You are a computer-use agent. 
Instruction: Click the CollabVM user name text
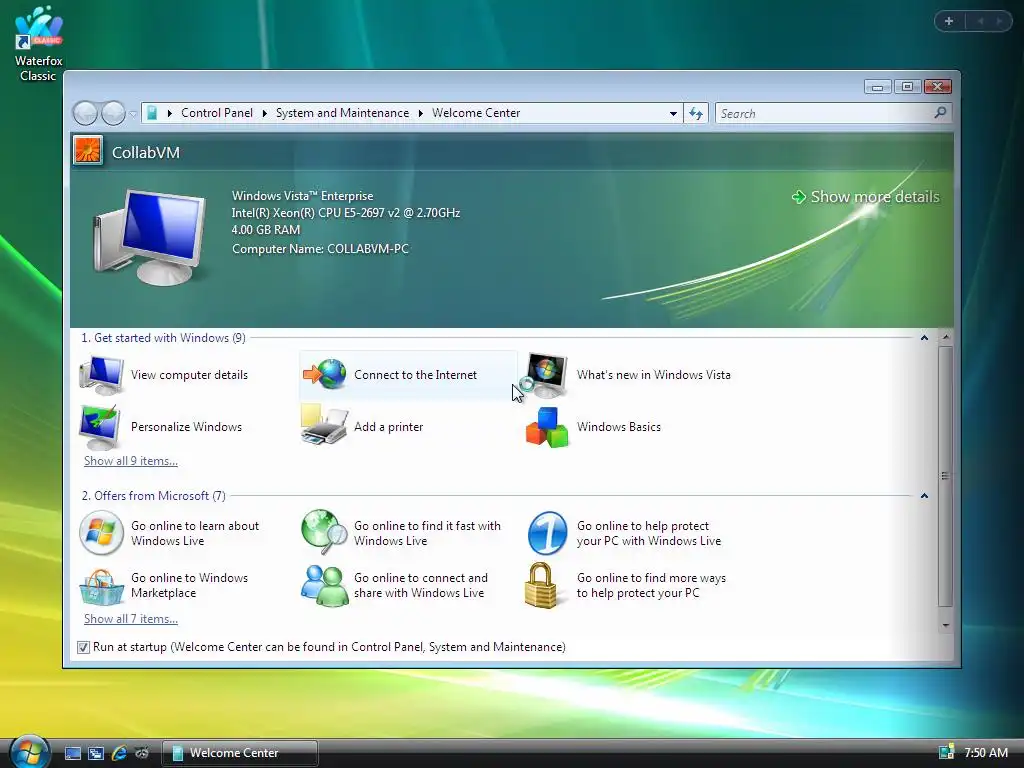(x=146, y=153)
